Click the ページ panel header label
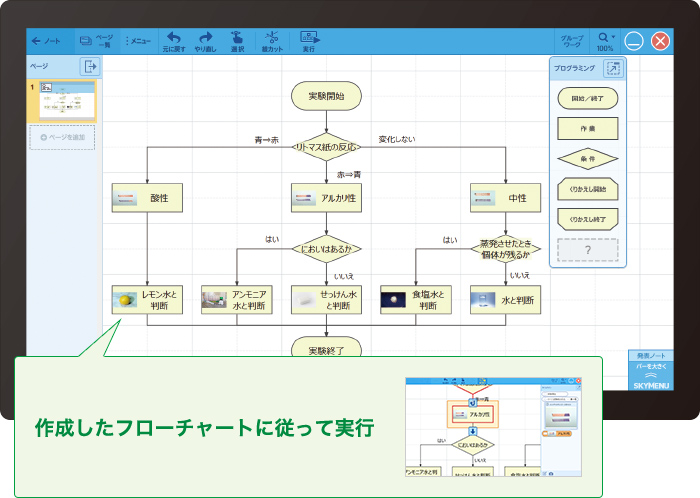The height and width of the screenshot is (498, 700). tap(39, 66)
